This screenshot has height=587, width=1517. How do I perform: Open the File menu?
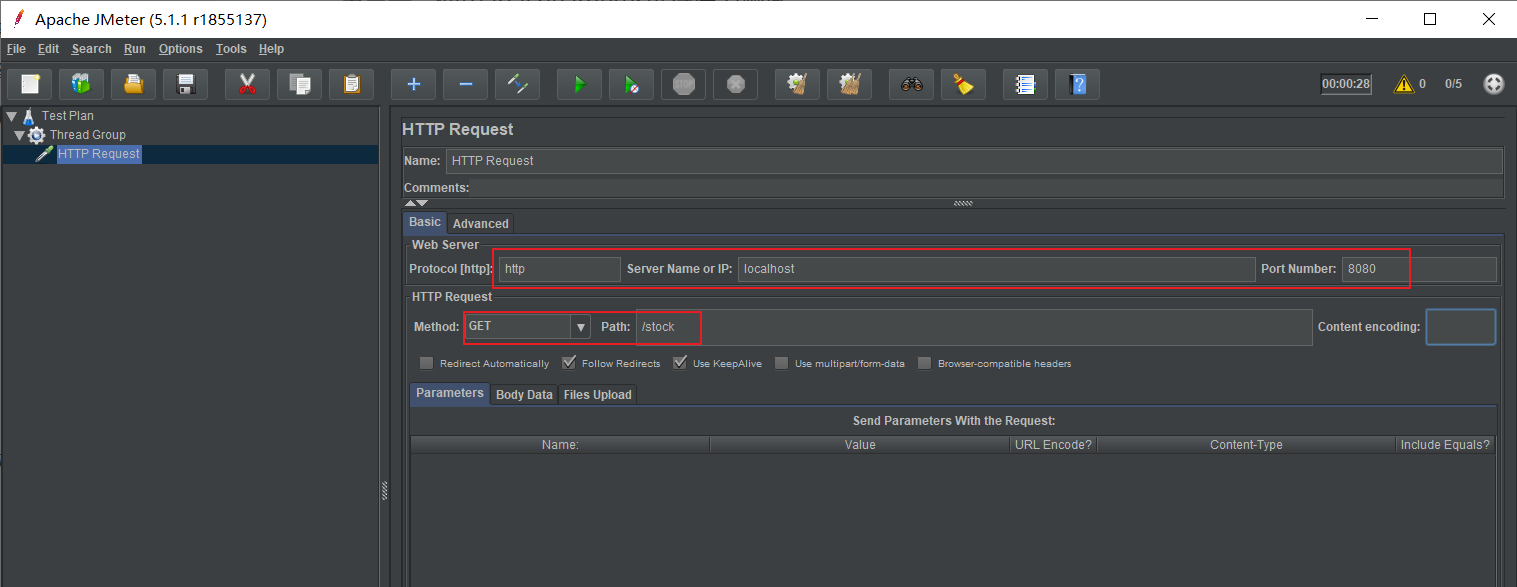click(x=16, y=49)
